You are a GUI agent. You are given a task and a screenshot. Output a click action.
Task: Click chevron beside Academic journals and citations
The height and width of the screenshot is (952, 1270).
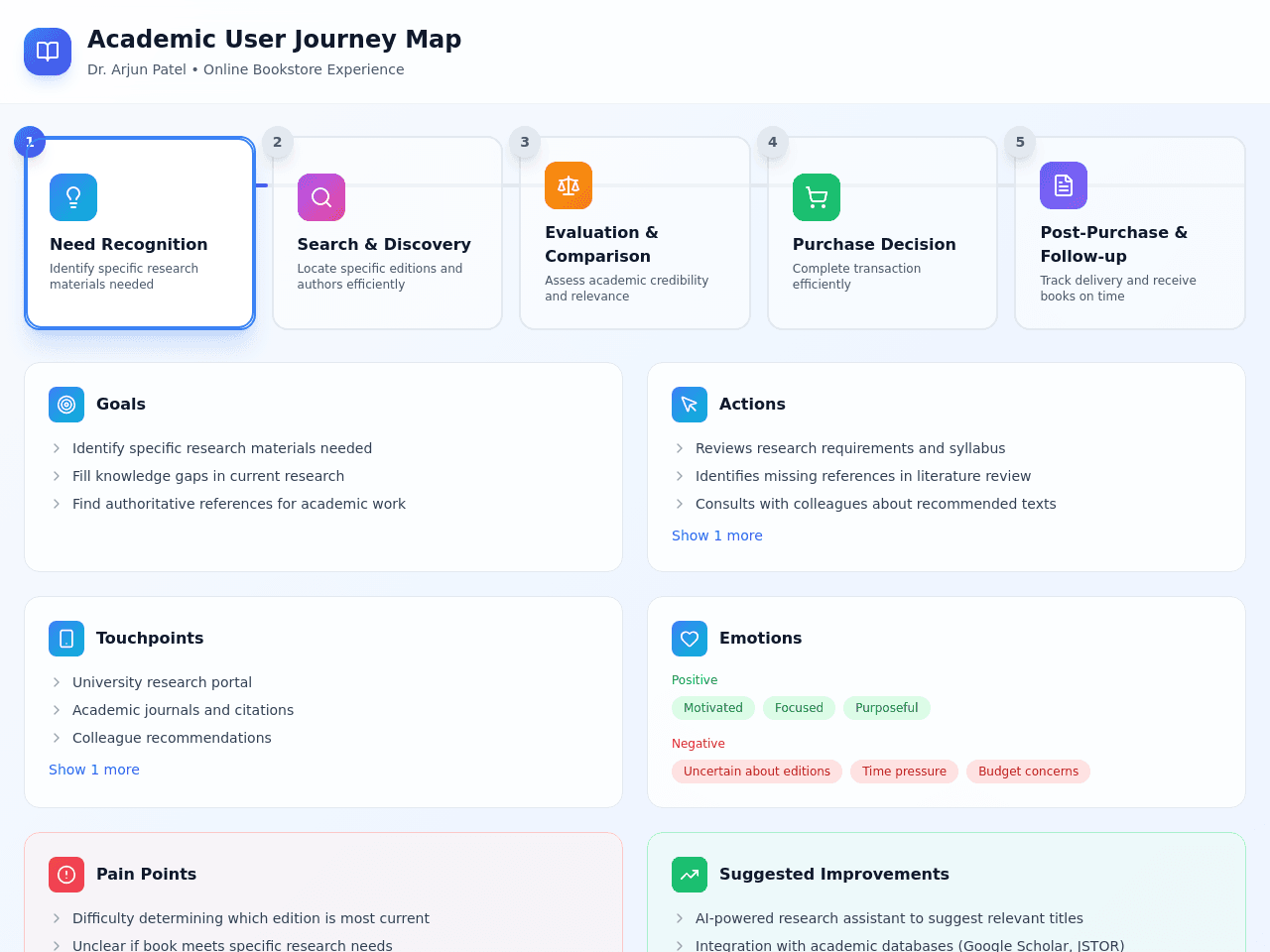tap(57, 710)
